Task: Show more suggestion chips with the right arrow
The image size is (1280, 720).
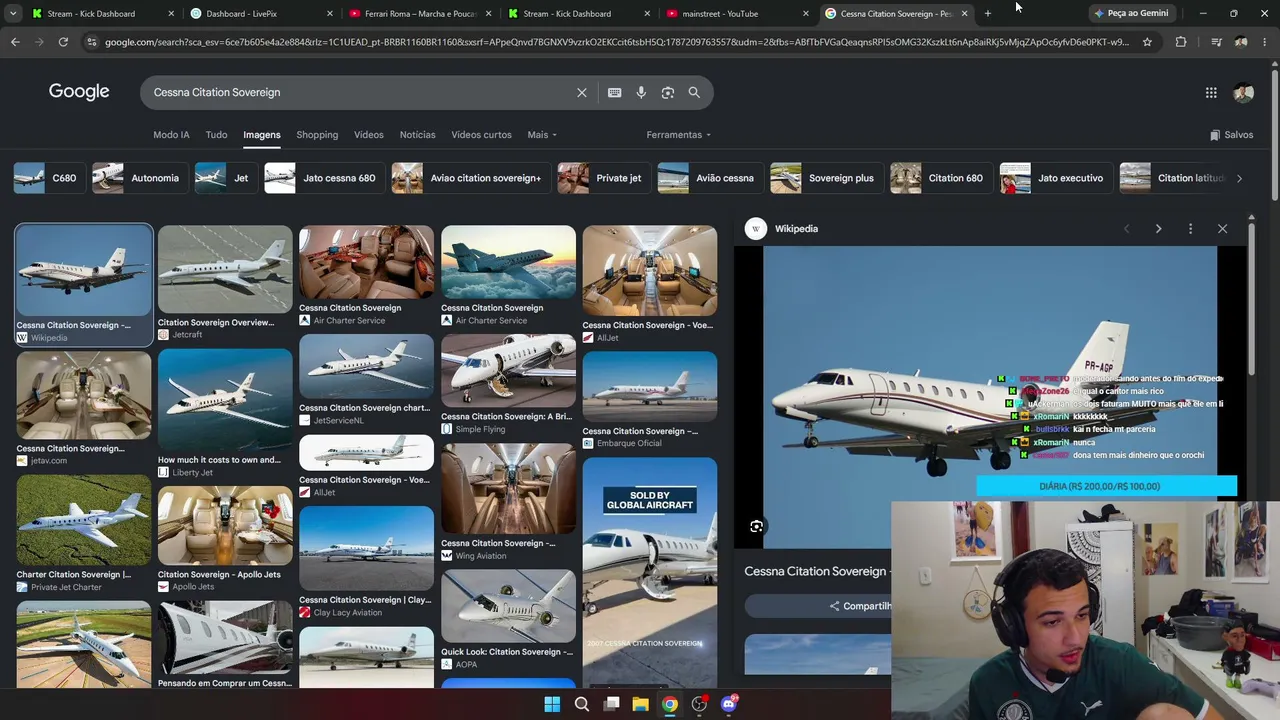Action: (1239, 178)
